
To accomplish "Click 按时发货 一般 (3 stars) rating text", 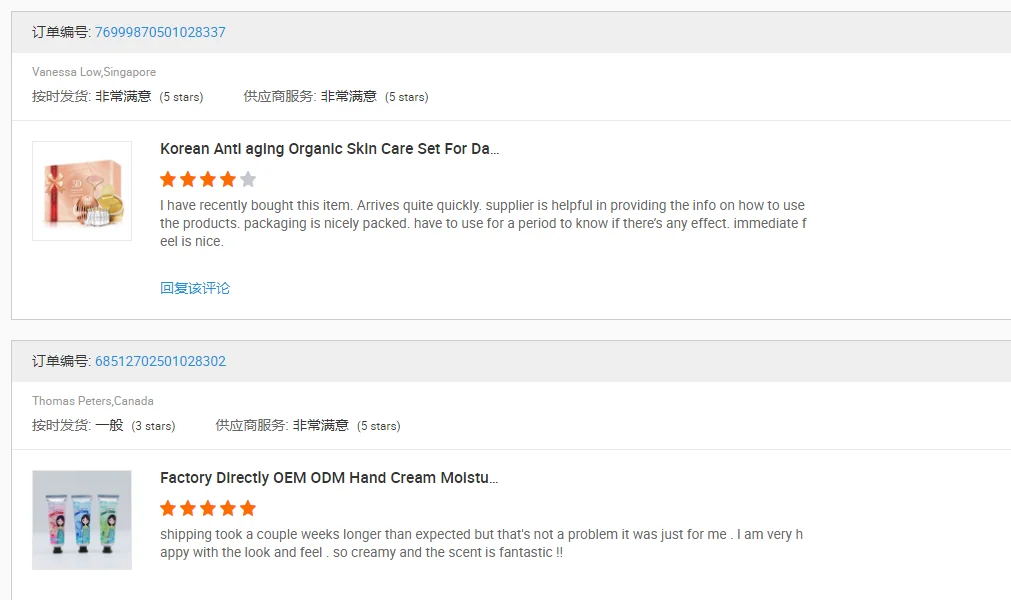I will coord(103,425).
